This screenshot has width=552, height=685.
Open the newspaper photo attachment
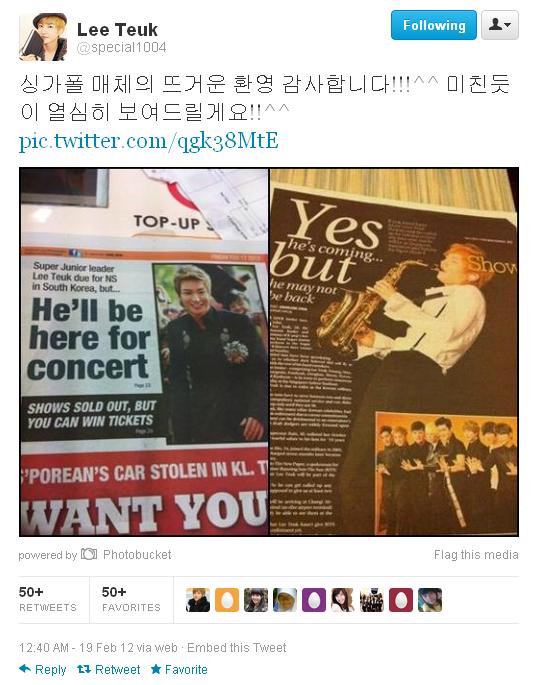[x=269, y=352]
